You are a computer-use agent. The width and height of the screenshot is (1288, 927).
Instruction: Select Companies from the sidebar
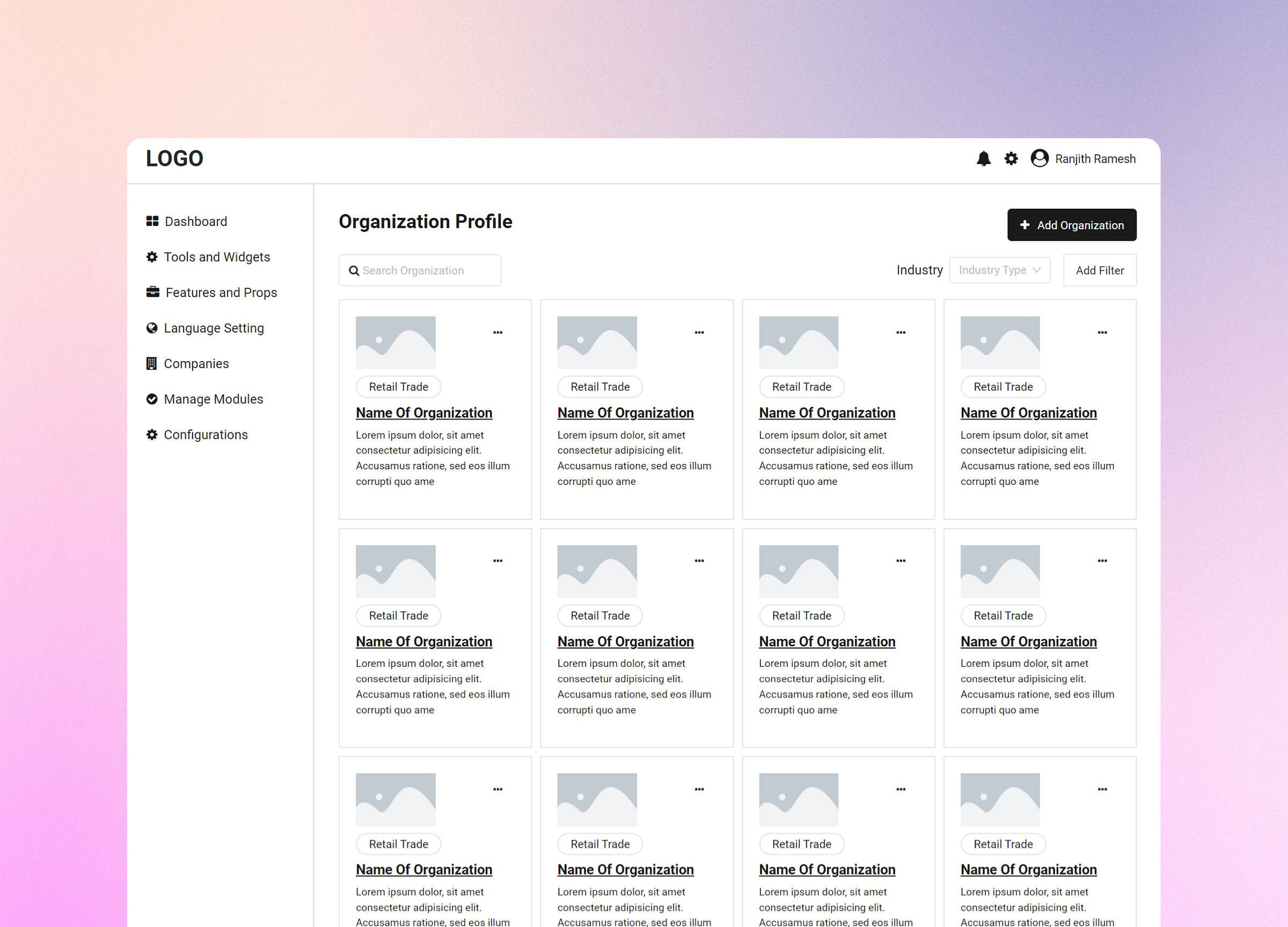(x=196, y=363)
